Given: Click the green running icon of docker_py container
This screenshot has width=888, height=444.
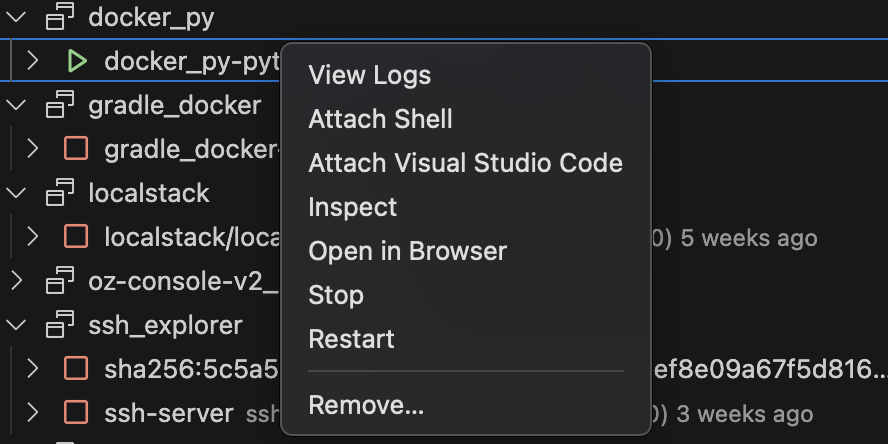Looking at the screenshot, I should (77, 61).
